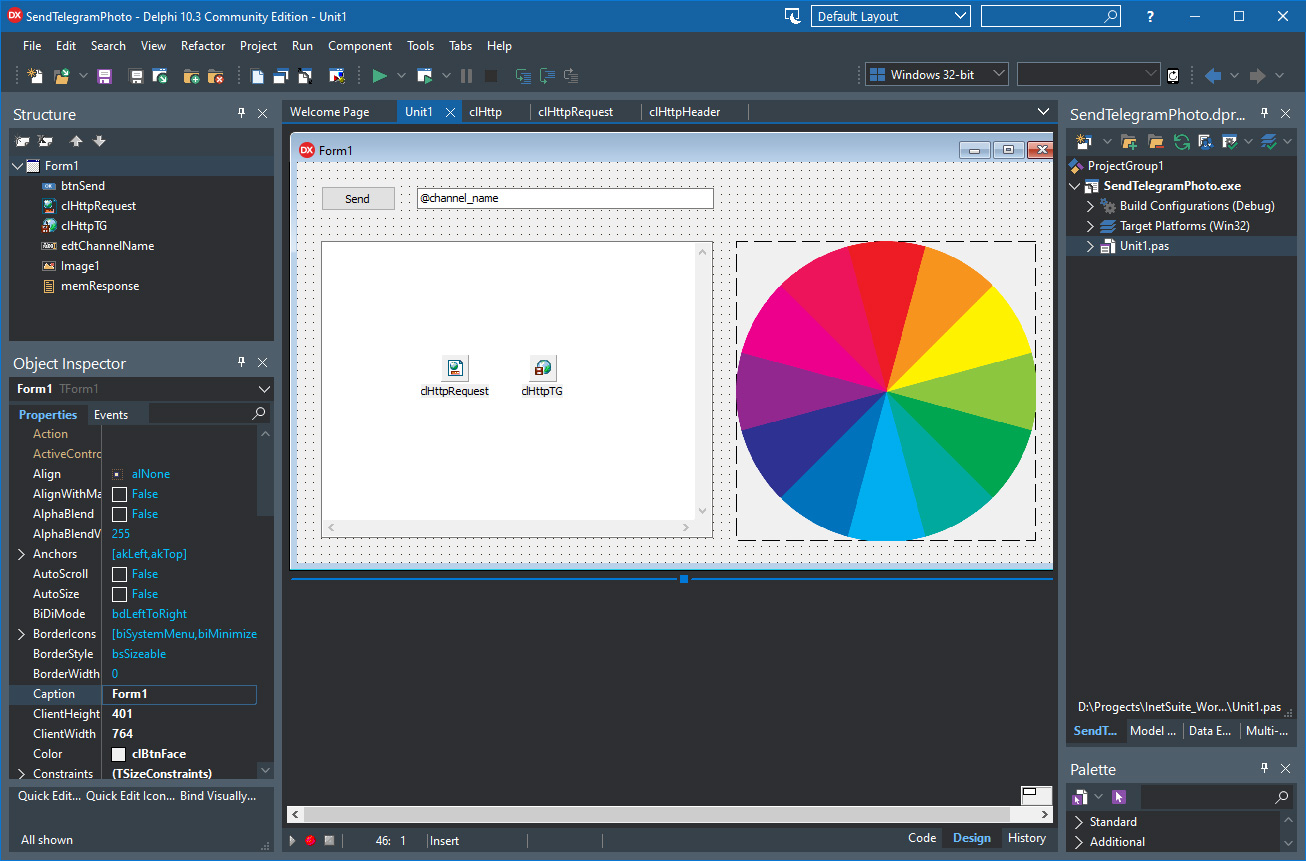Click Add Project folder icon in Projects panel
The height and width of the screenshot is (861, 1306).
tap(1129, 142)
